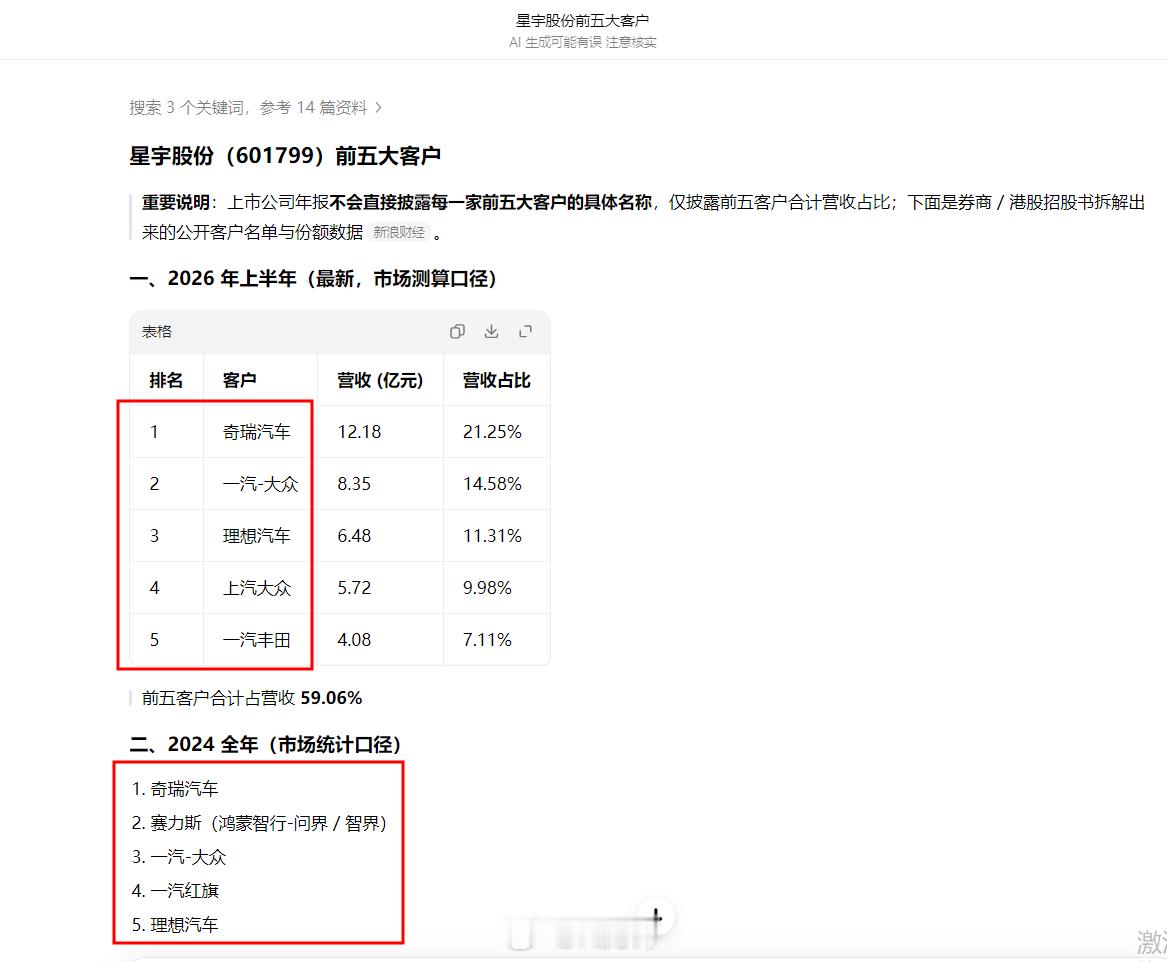Select the revenue value 5.72
This screenshot has height=962, width=1167.
[354, 588]
